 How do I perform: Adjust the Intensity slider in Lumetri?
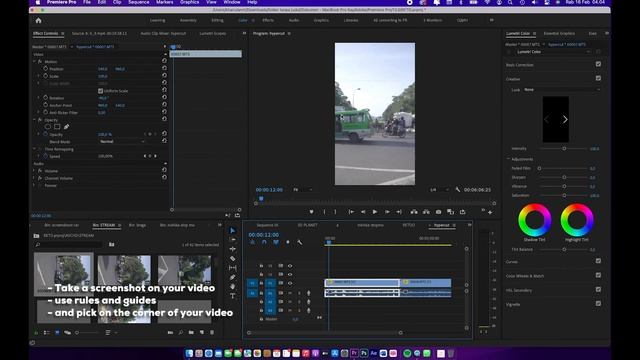tap(564, 149)
